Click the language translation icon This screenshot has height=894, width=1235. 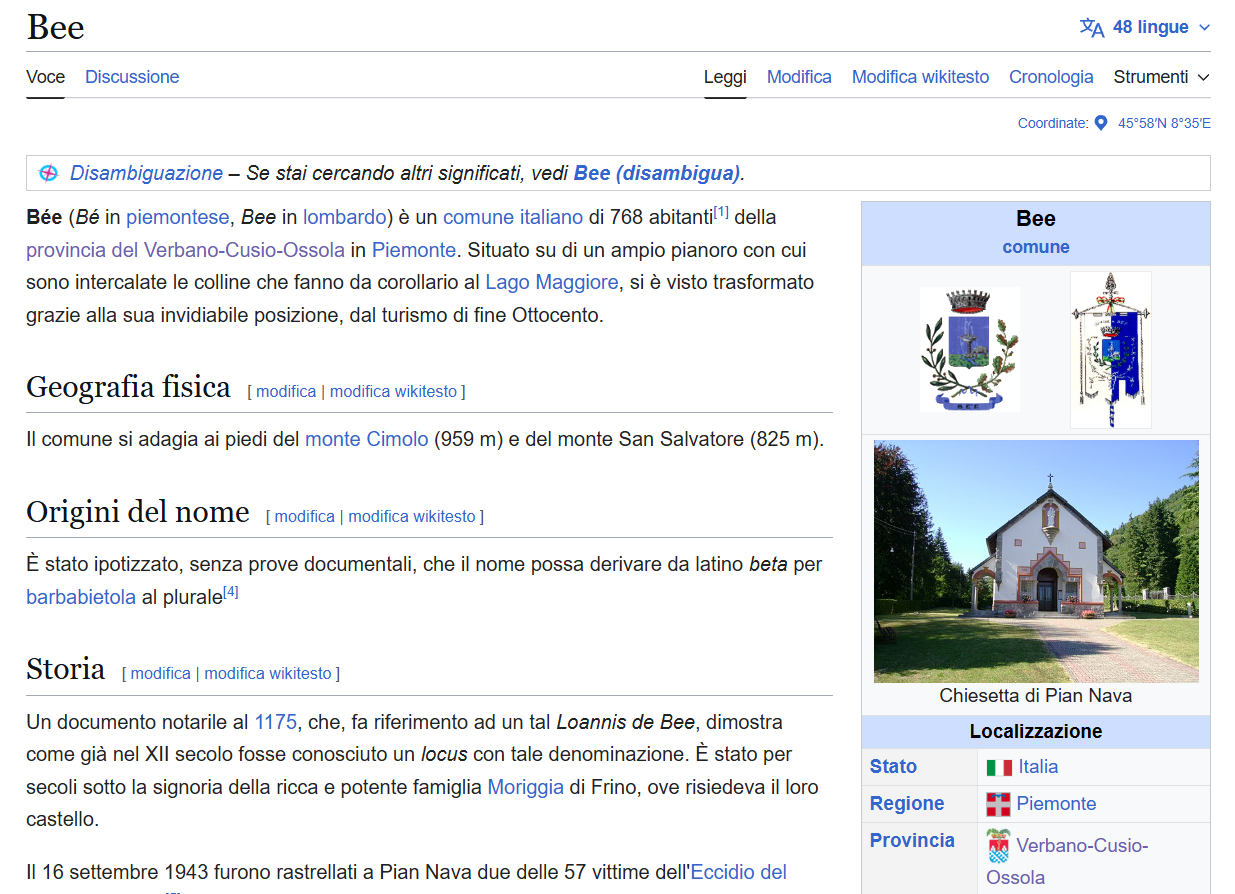[x=1092, y=27]
